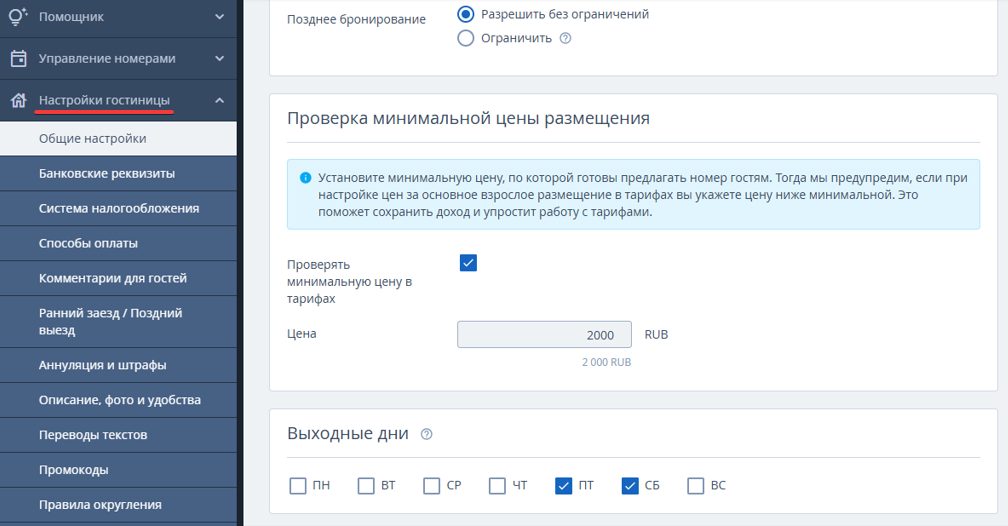
Task: Open Аннуляция и штрафы menu item
Action: click(118, 365)
